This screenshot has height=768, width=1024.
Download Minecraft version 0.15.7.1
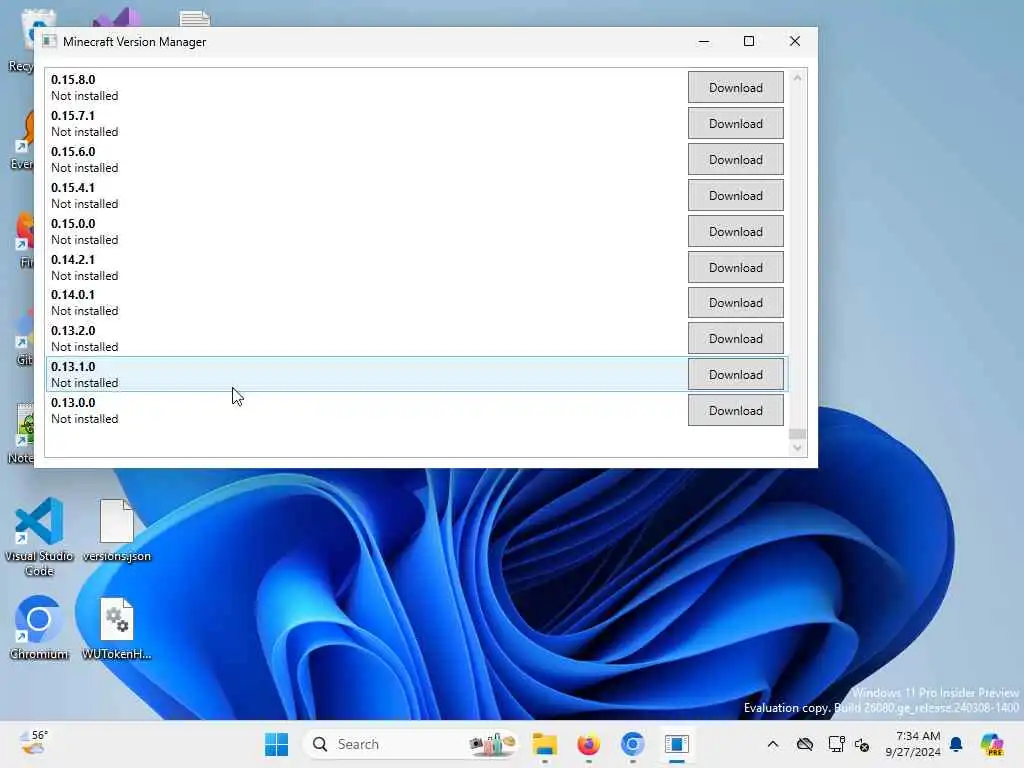click(735, 123)
